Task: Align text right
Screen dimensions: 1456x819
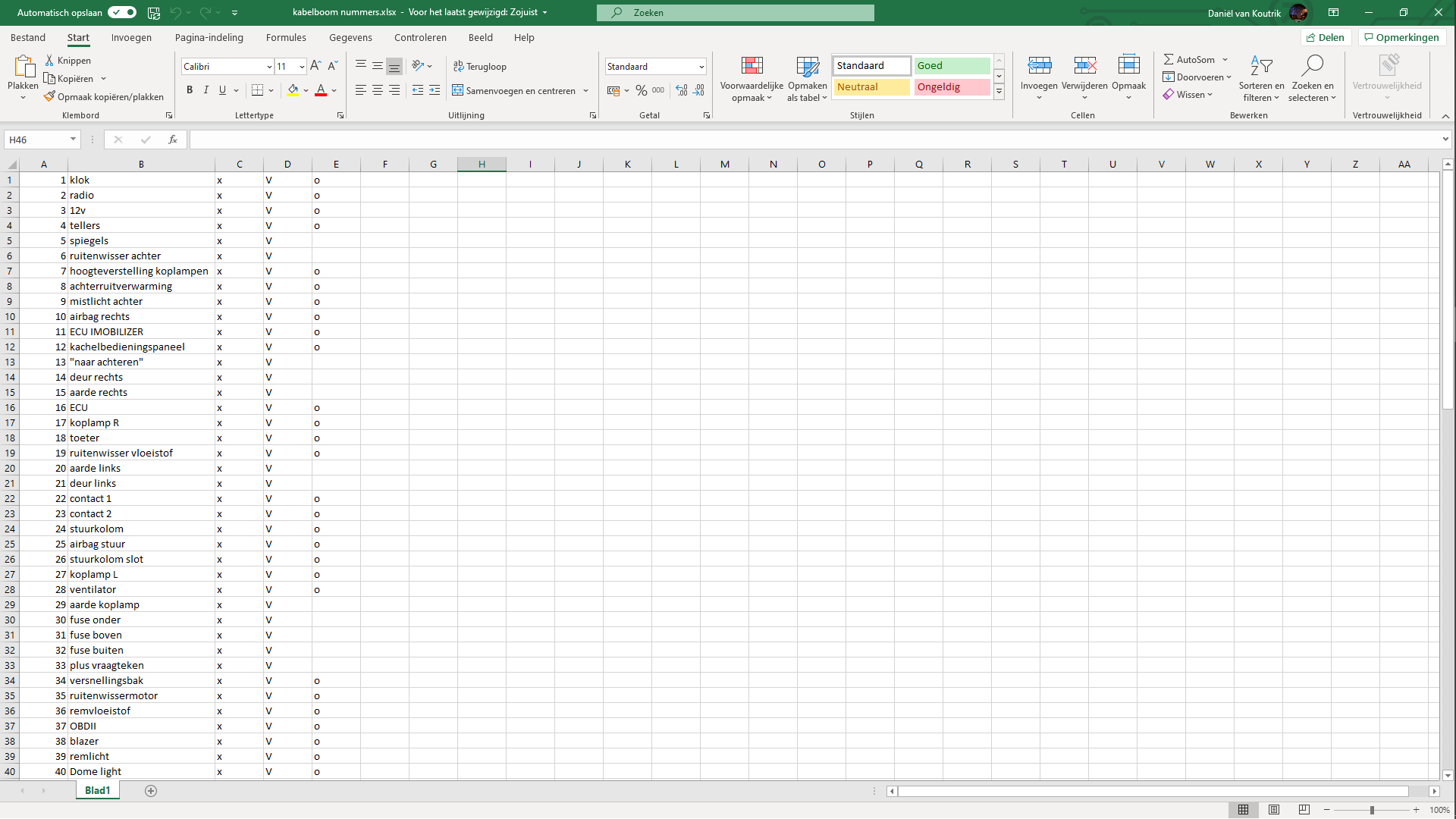Action: coord(394,90)
